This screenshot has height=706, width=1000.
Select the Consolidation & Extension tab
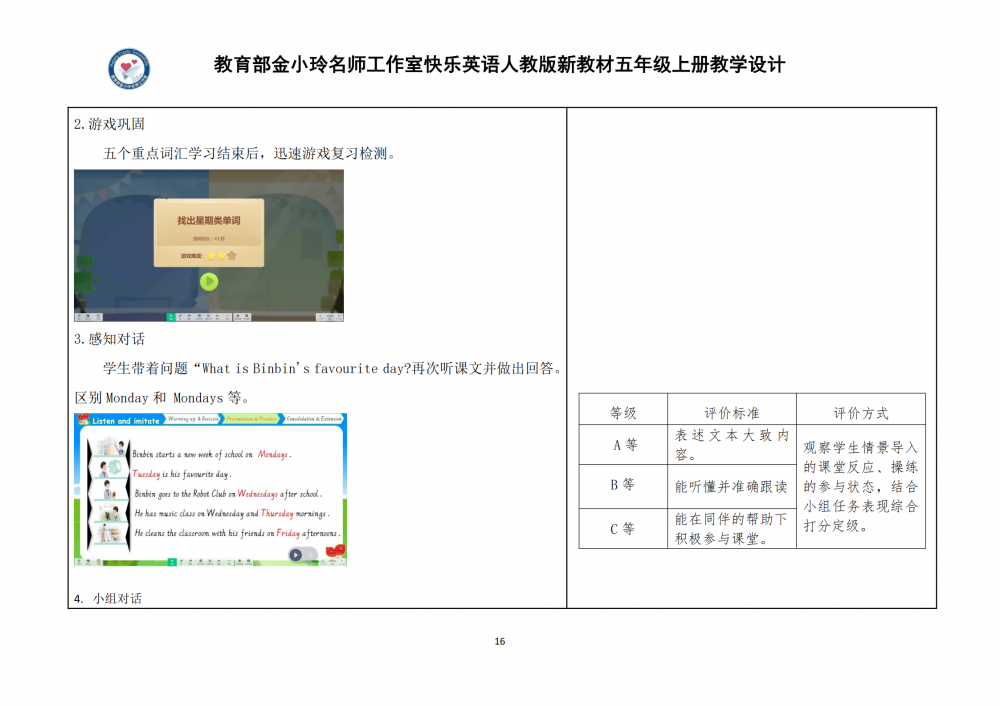click(313, 419)
